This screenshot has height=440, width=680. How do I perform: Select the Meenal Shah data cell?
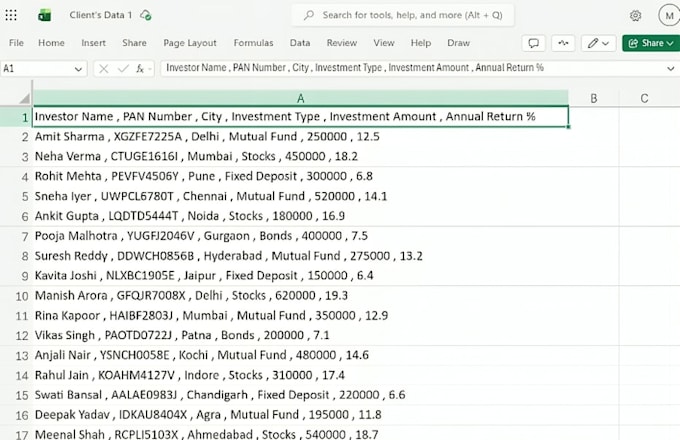coord(301,433)
